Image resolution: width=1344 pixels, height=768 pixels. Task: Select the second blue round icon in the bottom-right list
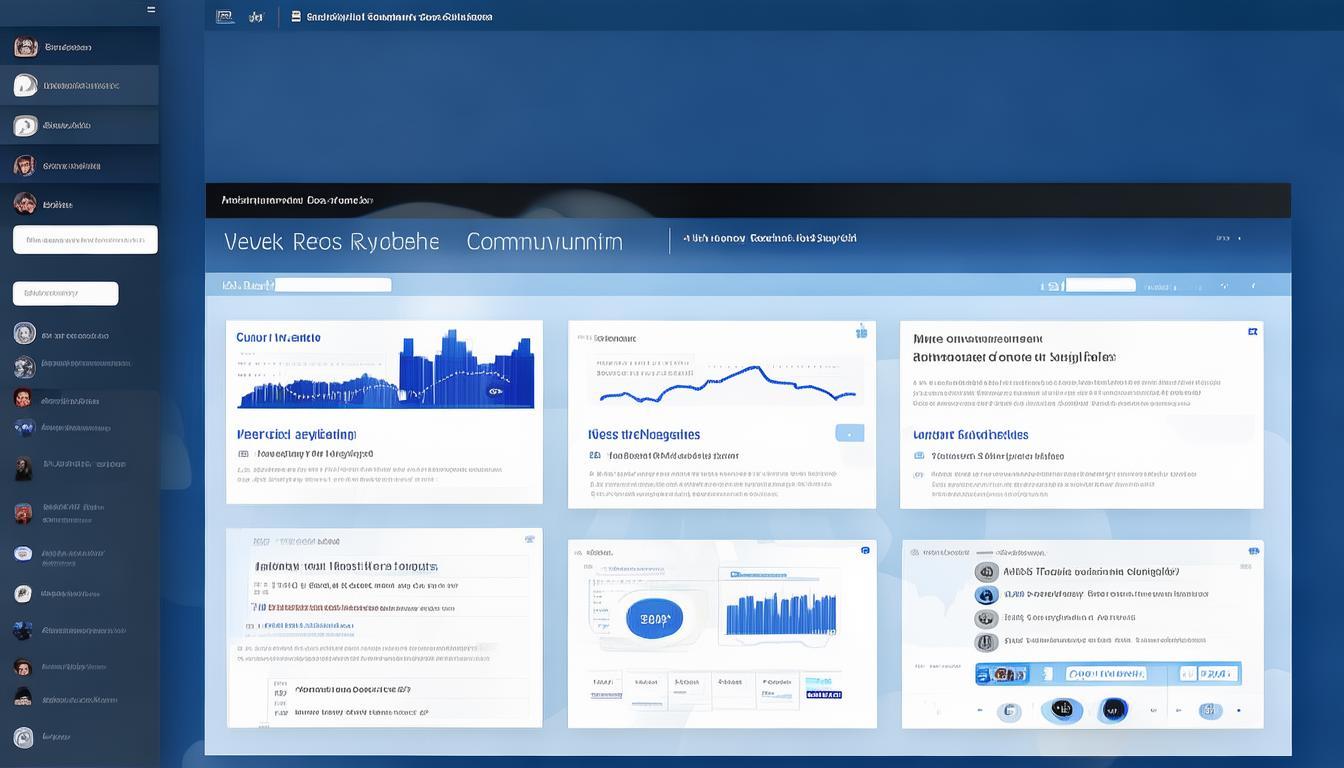[x=986, y=595]
